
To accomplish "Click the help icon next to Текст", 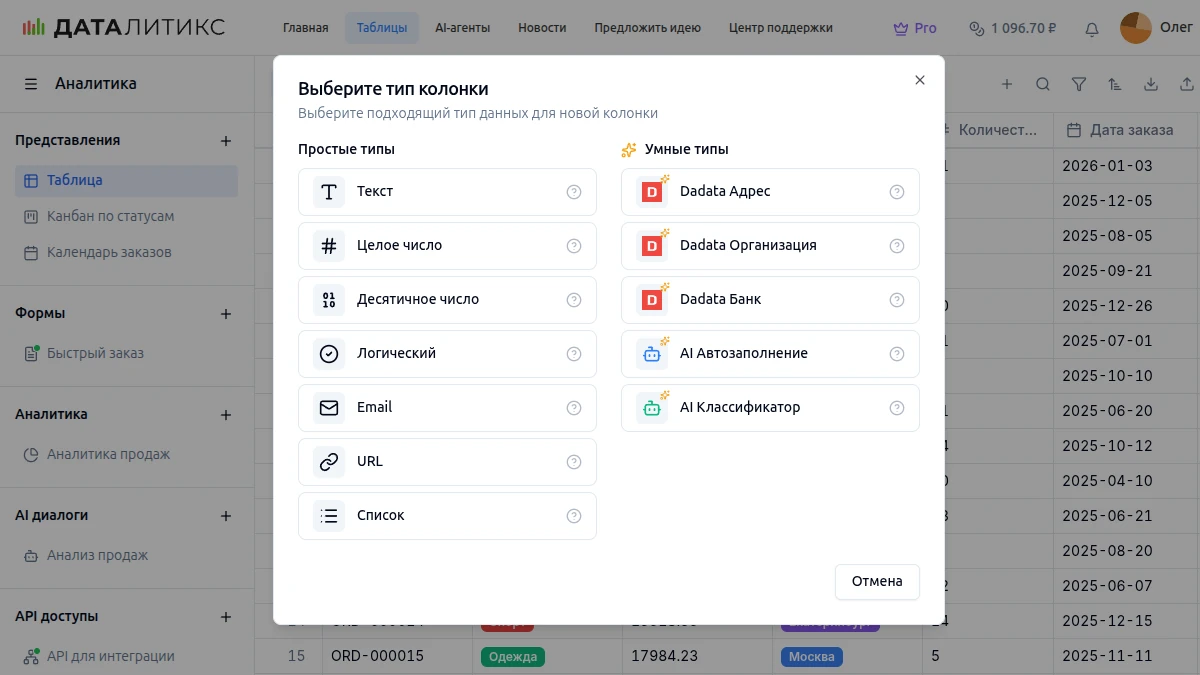I will click(x=574, y=192).
